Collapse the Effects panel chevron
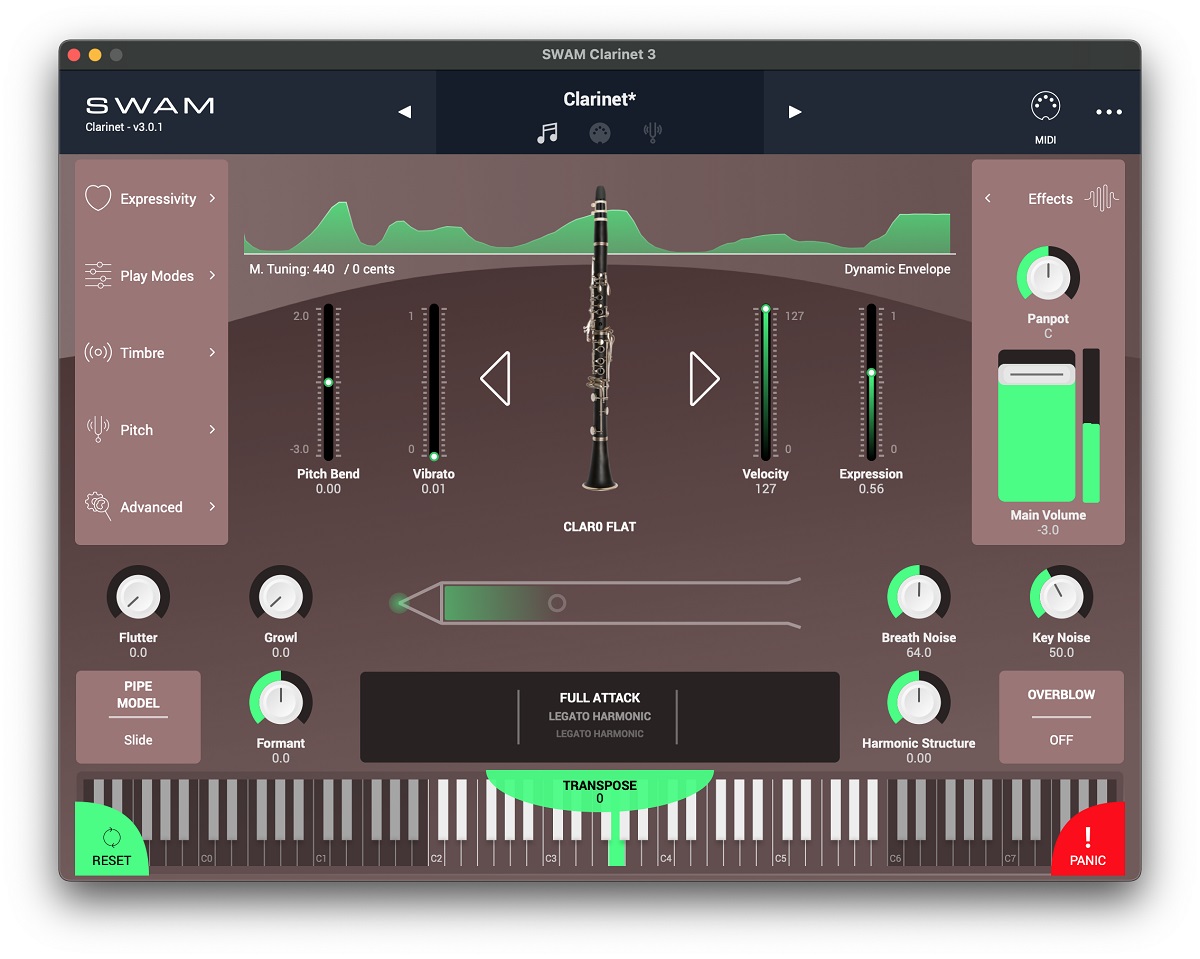Viewport: 1200px width, 959px height. [988, 198]
